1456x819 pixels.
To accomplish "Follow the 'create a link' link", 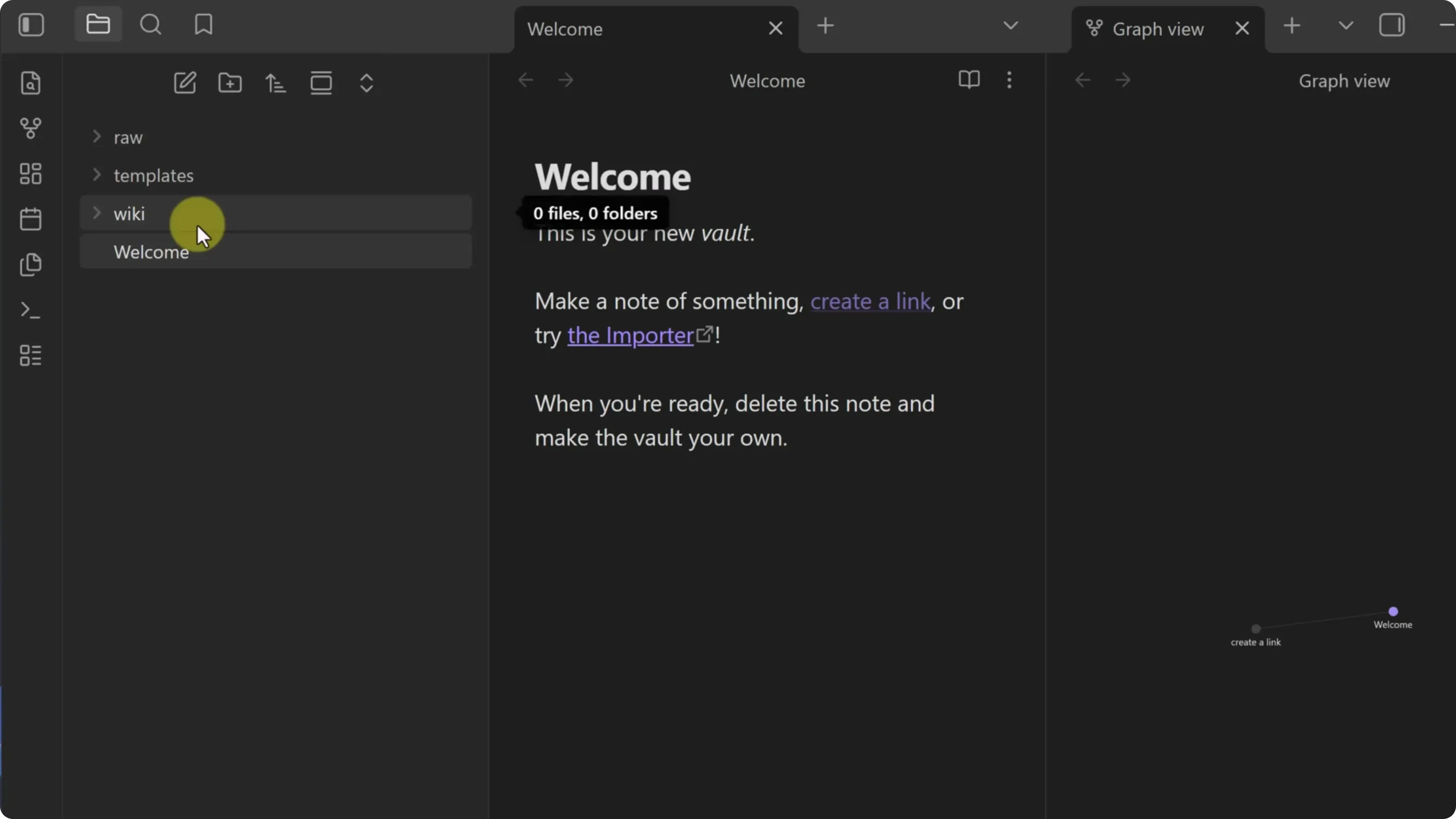I will [x=870, y=301].
